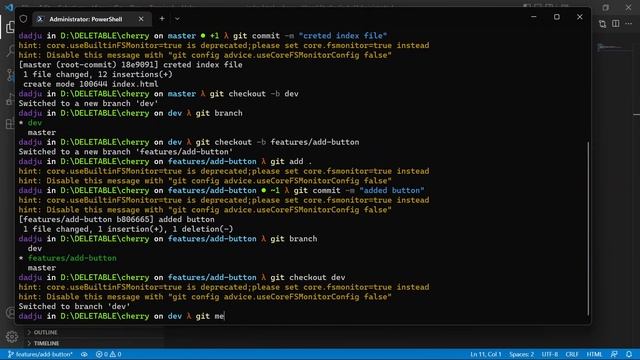Viewport: 640px width, 360px height.
Task: Change end of line CRLF
Action: click(x=572, y=354)
